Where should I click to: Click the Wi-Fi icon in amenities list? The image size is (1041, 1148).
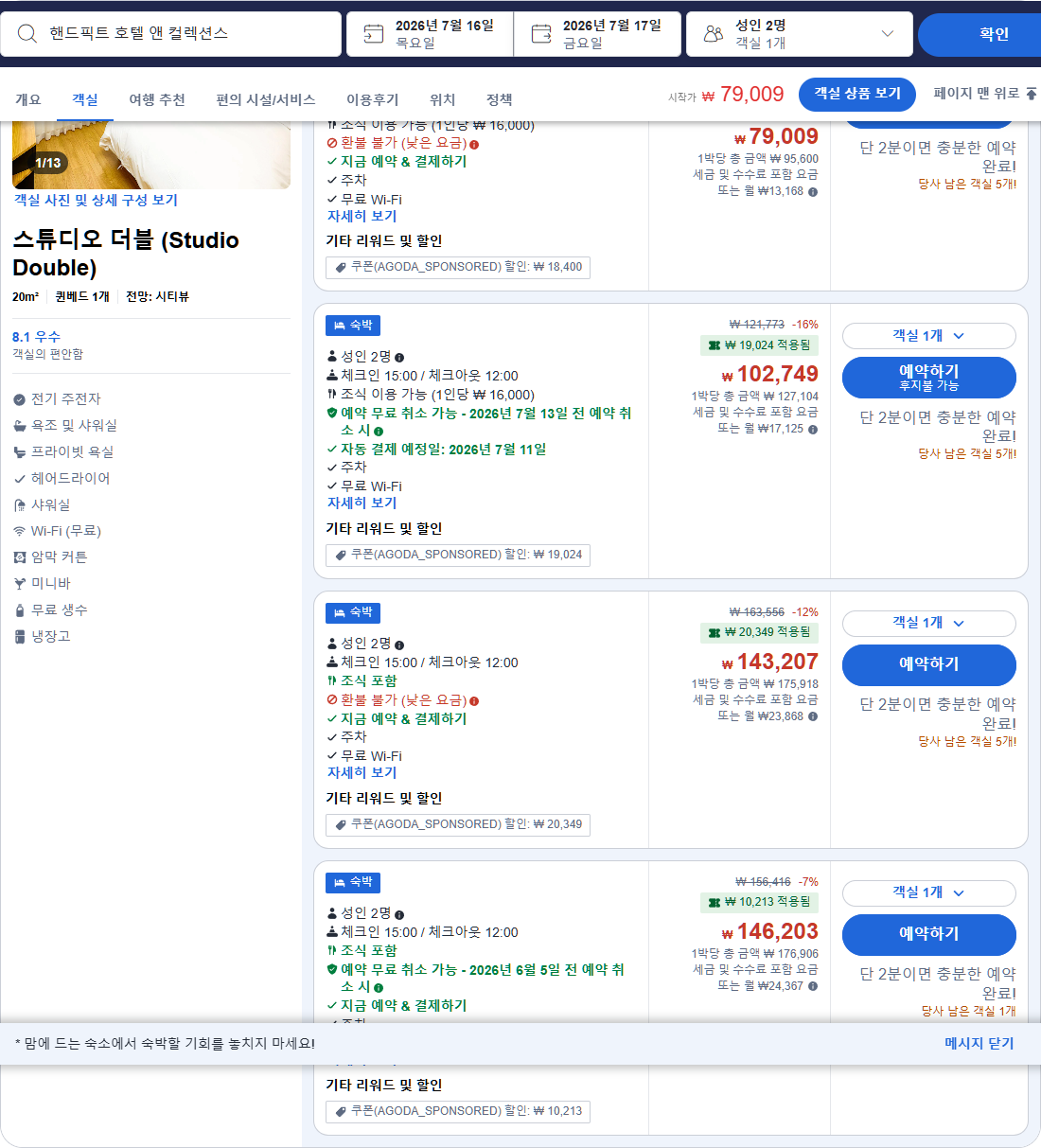click(x=19, y=531)
